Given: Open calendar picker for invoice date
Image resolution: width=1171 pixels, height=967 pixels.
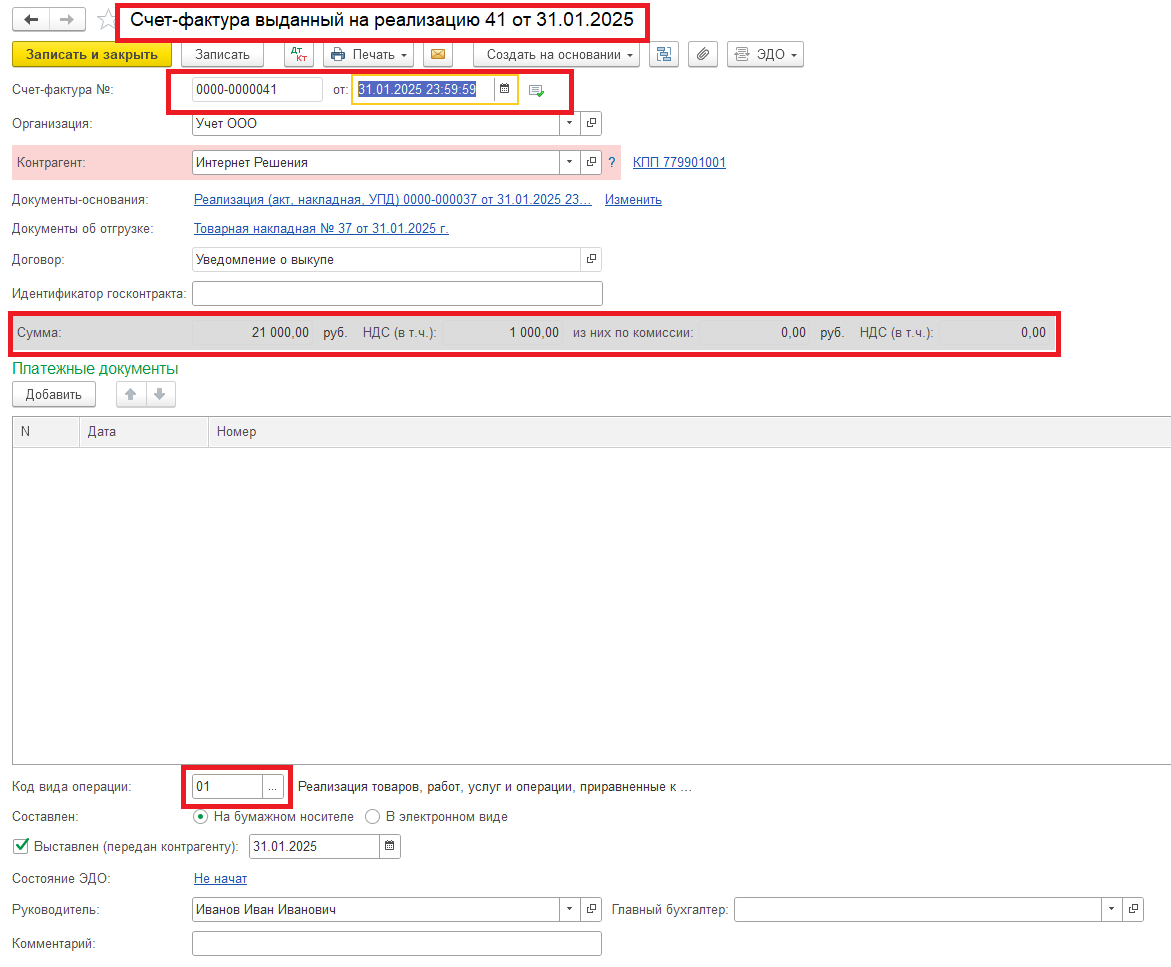Looking at the screenshot, I should pos(505,90).
